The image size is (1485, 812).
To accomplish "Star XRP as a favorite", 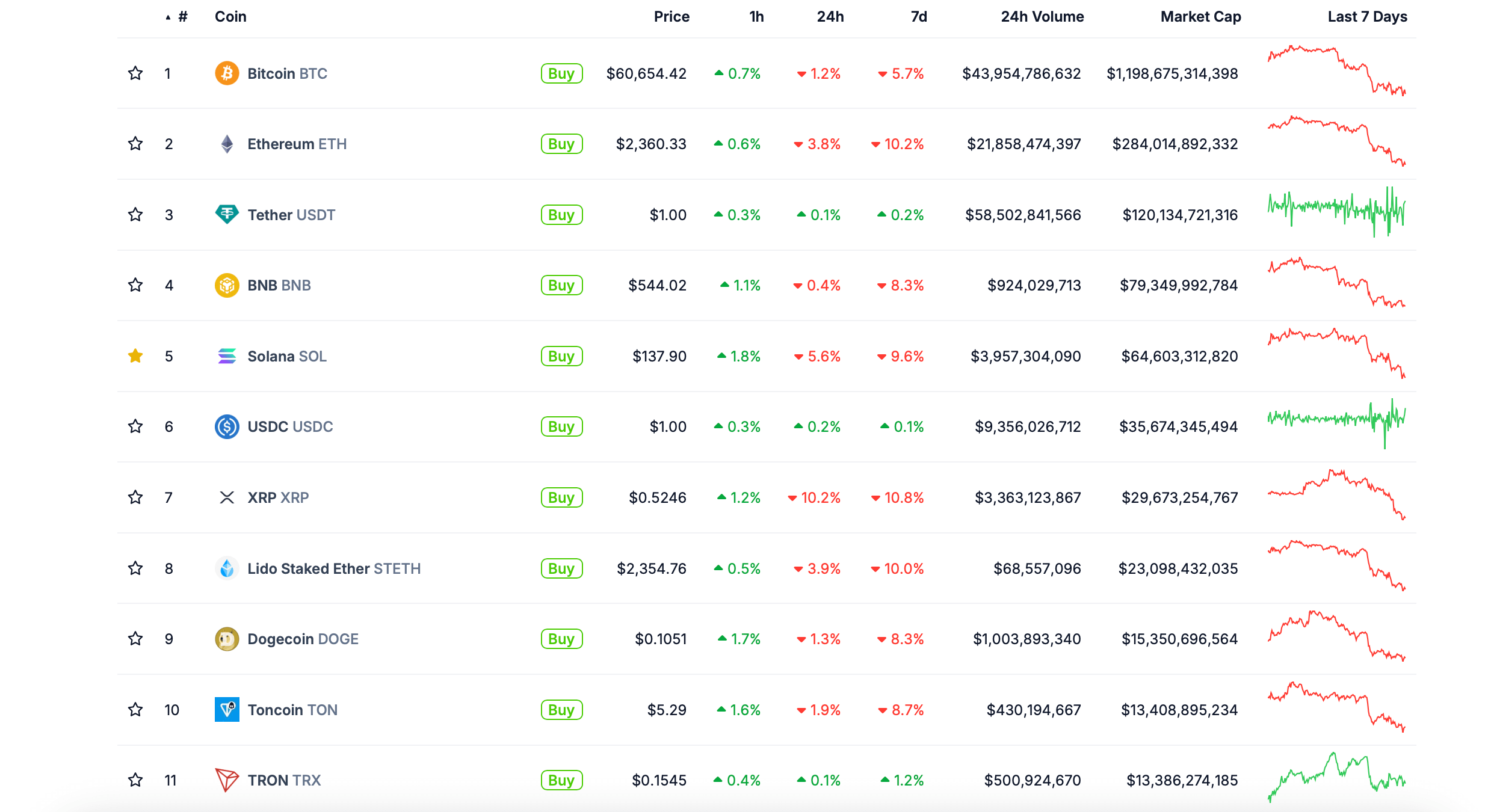I will [135, 497].
